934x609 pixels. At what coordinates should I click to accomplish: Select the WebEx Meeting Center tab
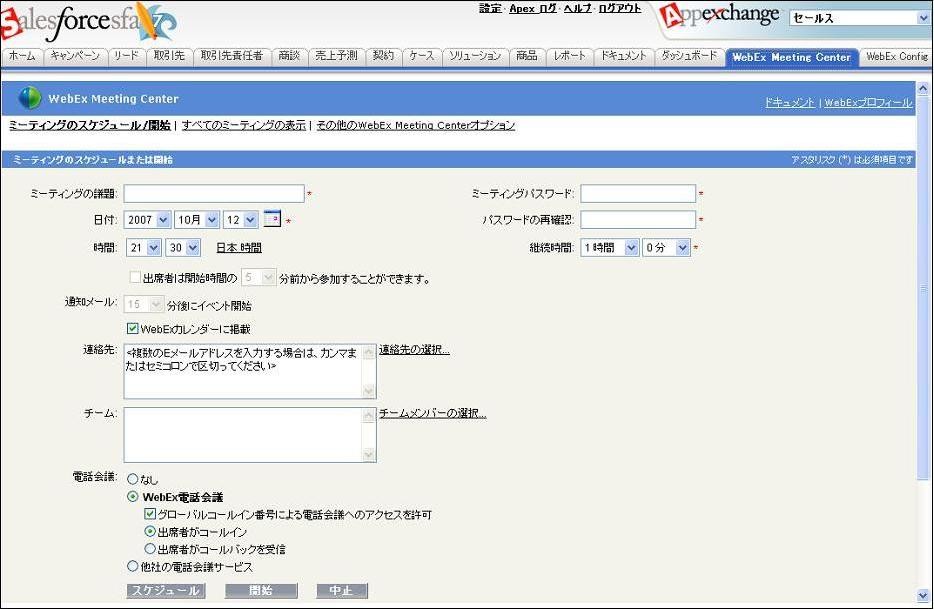coord(792,57)
